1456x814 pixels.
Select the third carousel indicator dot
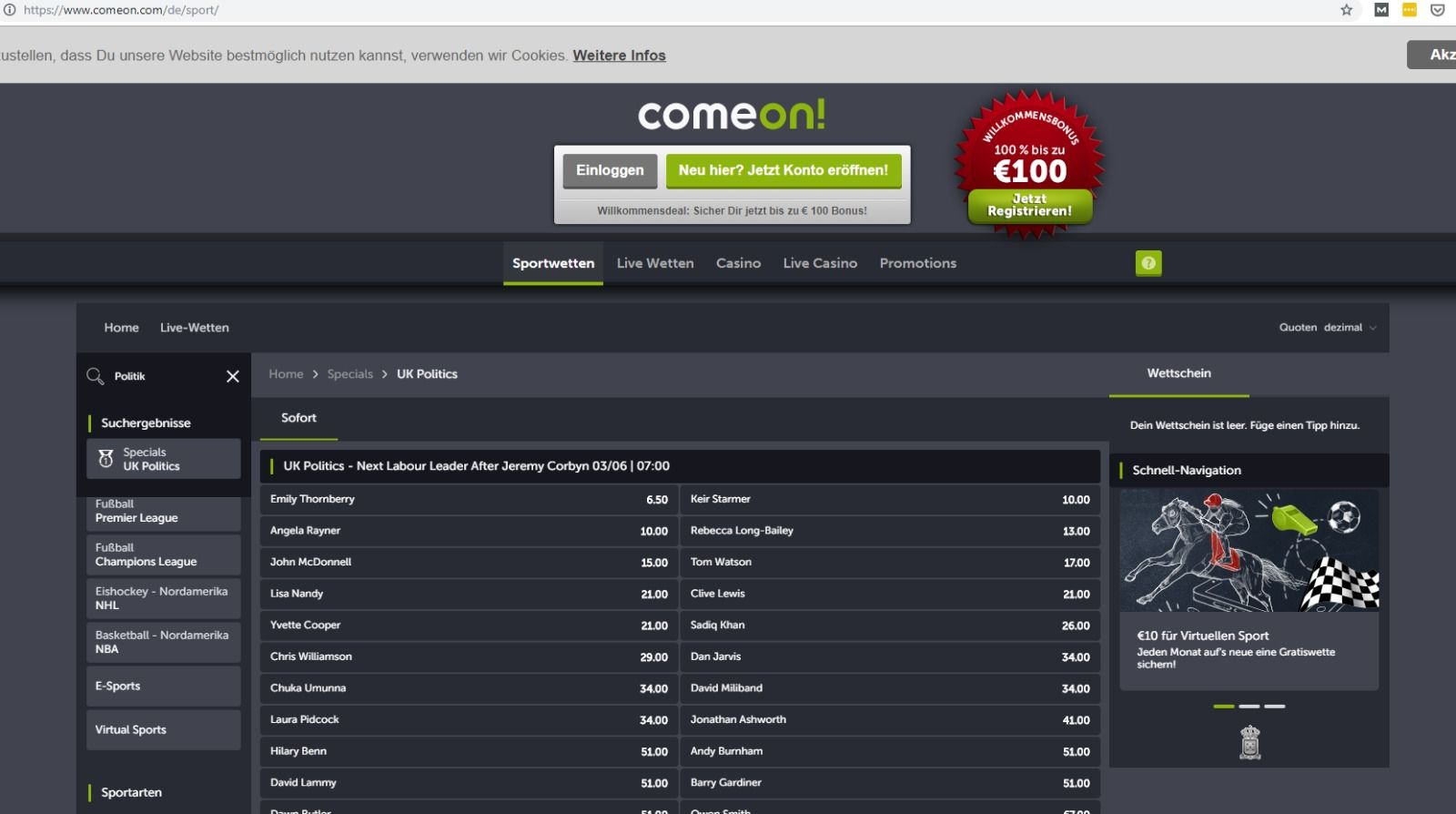coord(1275,706)
